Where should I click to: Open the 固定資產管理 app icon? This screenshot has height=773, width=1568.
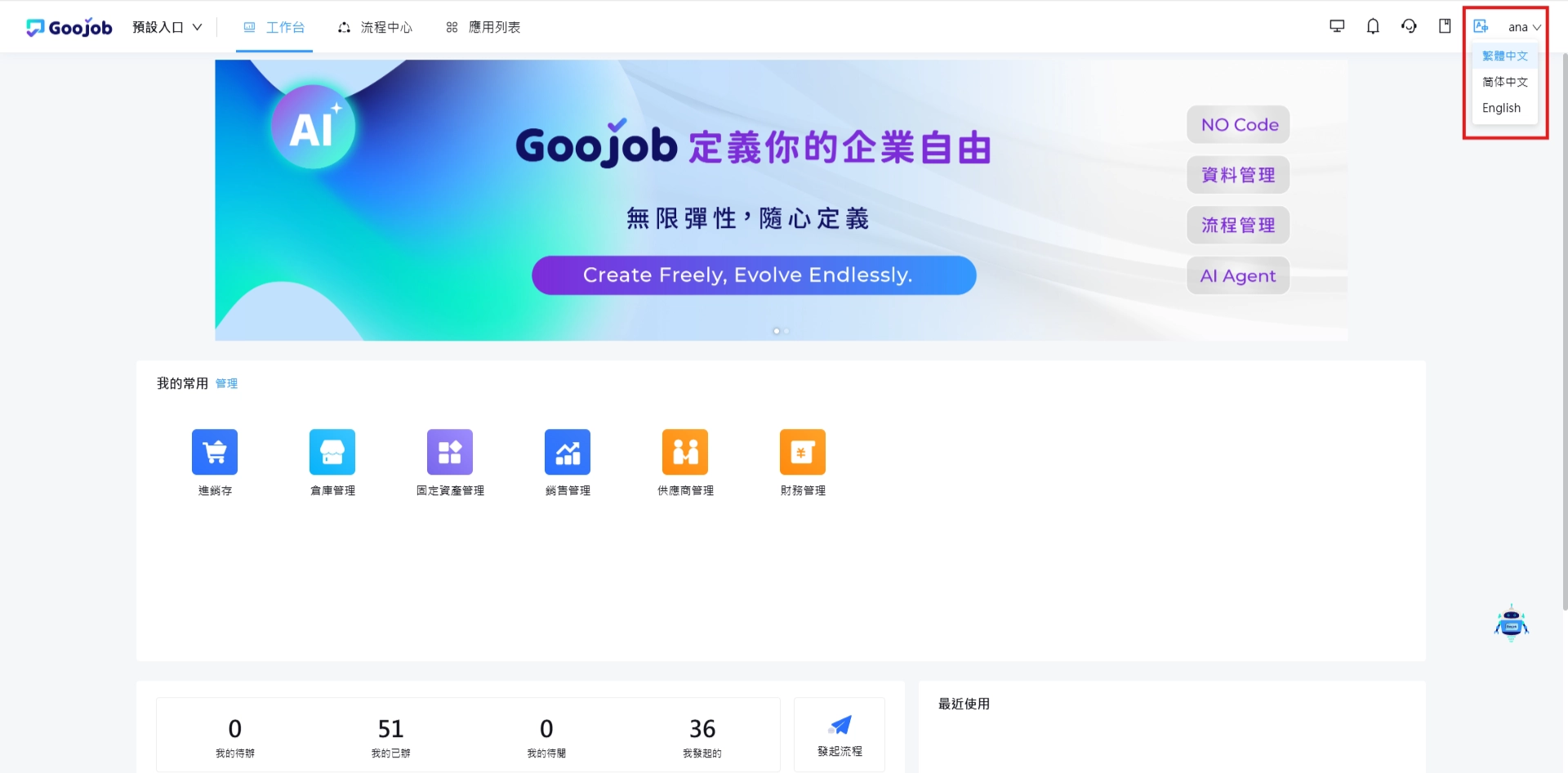[x=450, y=452]
